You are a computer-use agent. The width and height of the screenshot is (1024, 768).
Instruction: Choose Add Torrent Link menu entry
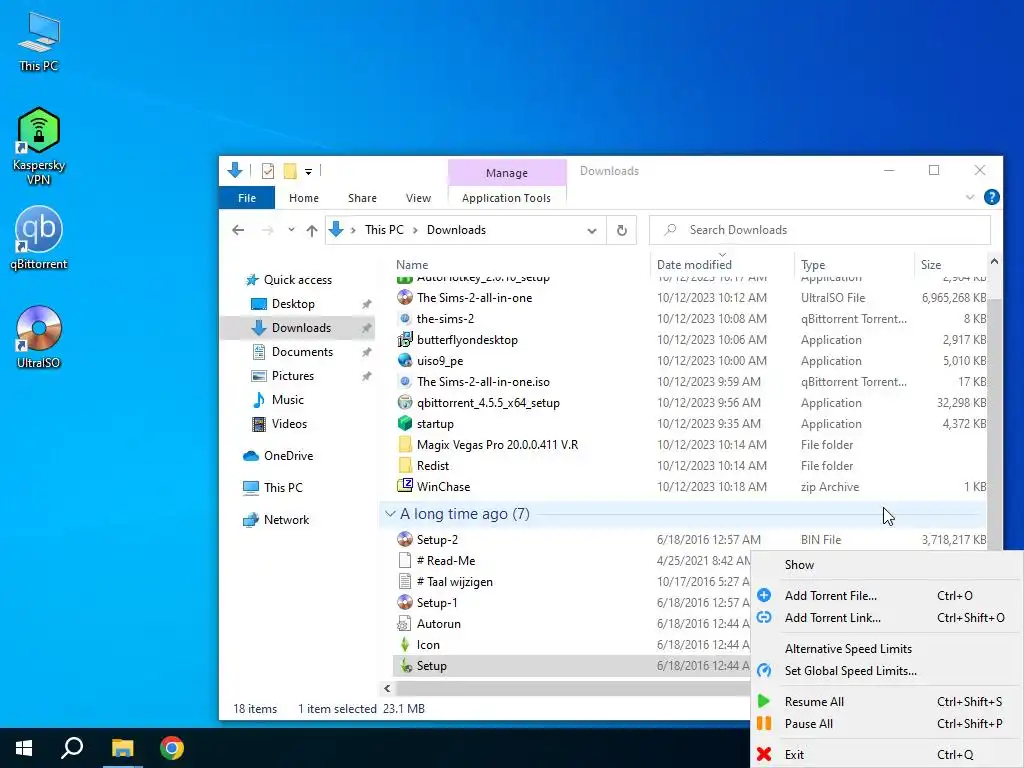click(x=833, y=617)
